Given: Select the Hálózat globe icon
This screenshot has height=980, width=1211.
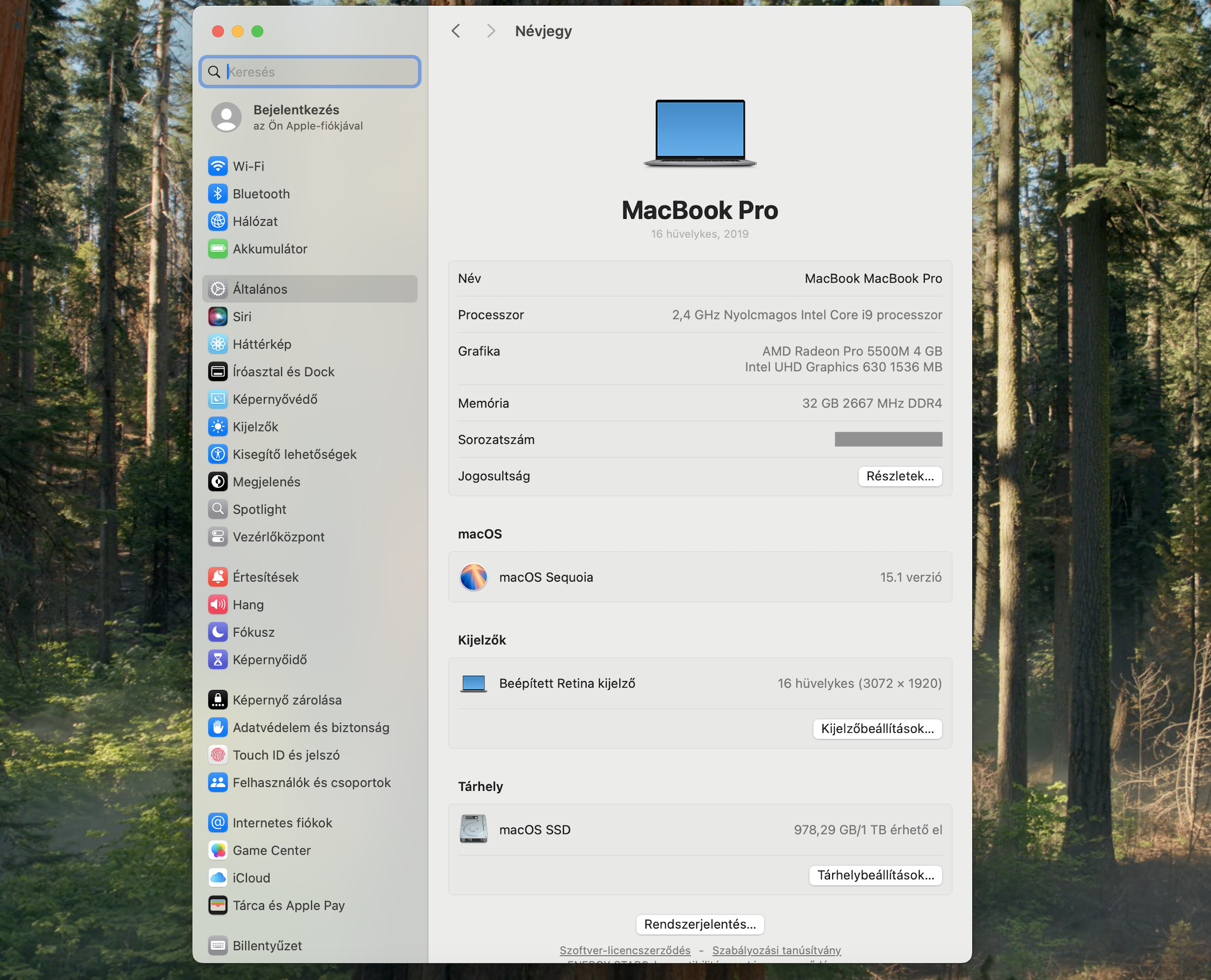Looking at the screenshot, I should point(217,221).
